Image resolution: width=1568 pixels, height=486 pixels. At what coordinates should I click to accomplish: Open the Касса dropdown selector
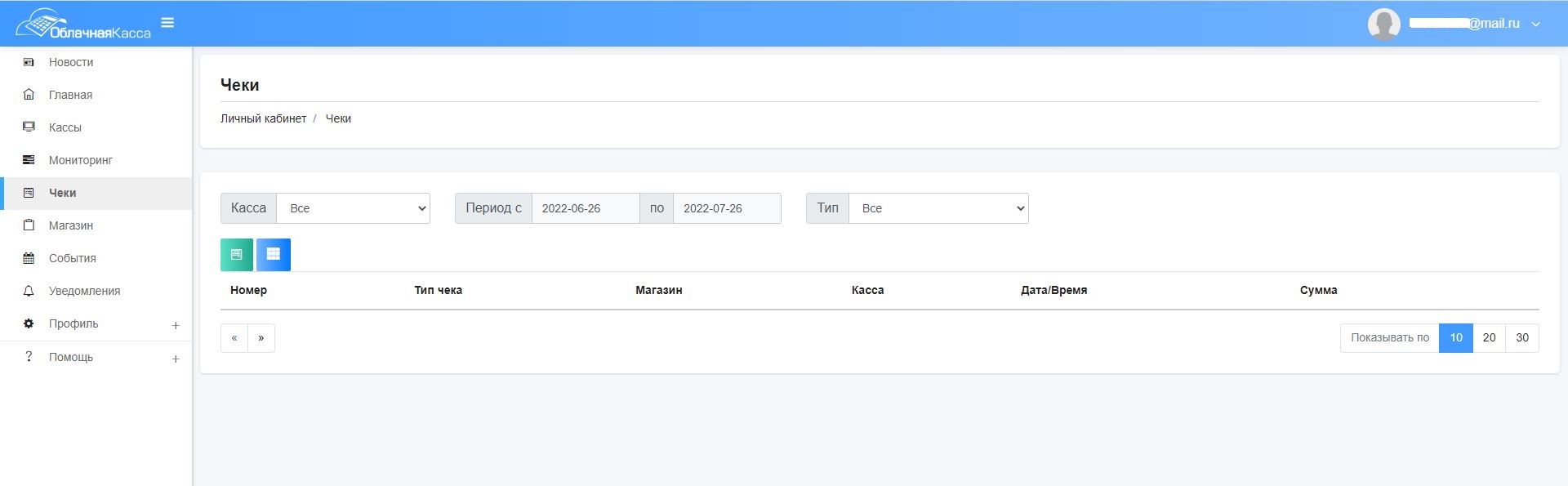point(353,208)
